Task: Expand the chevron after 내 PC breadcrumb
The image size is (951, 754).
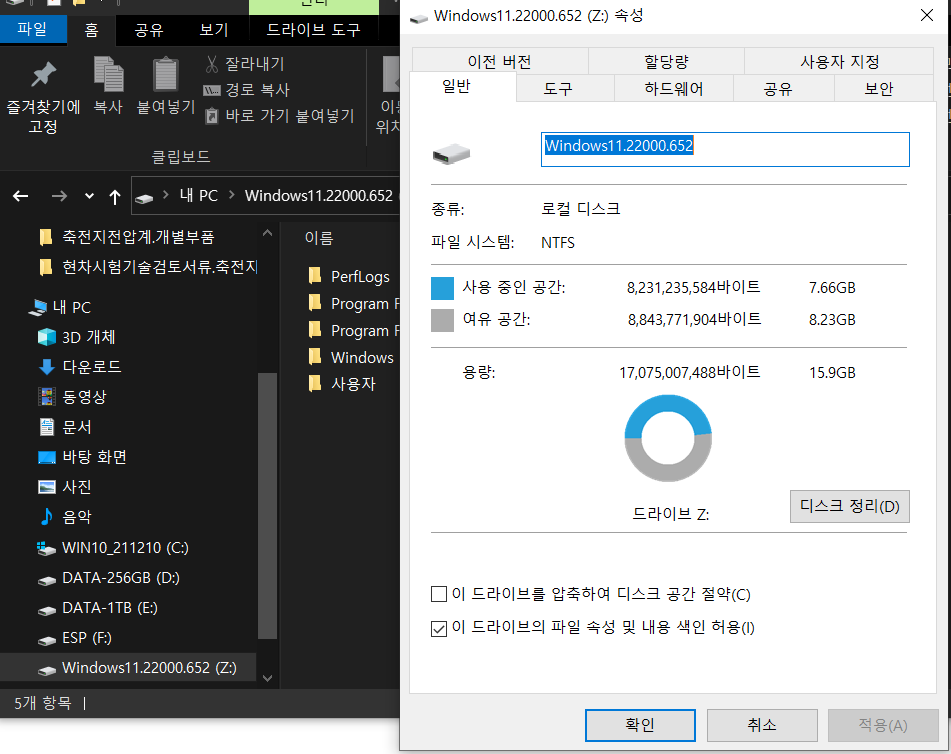Action: pyautogui.click(x=232, y=195)
